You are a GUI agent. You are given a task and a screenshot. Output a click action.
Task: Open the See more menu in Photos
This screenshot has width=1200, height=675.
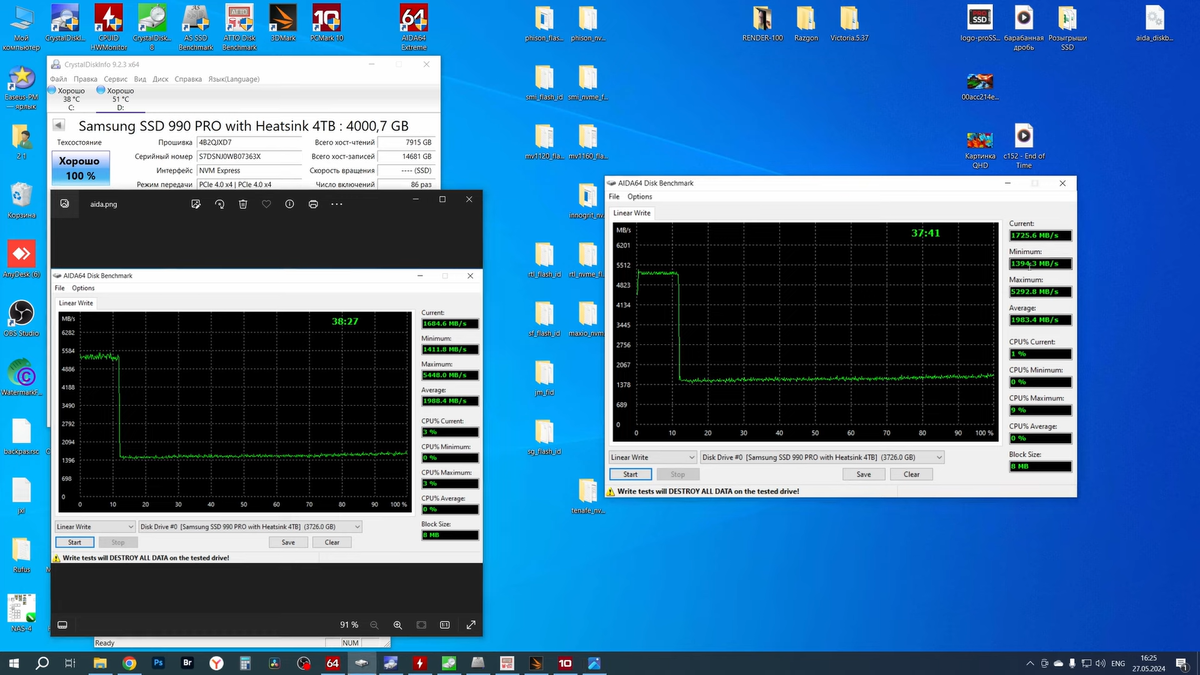pos(337,203)
